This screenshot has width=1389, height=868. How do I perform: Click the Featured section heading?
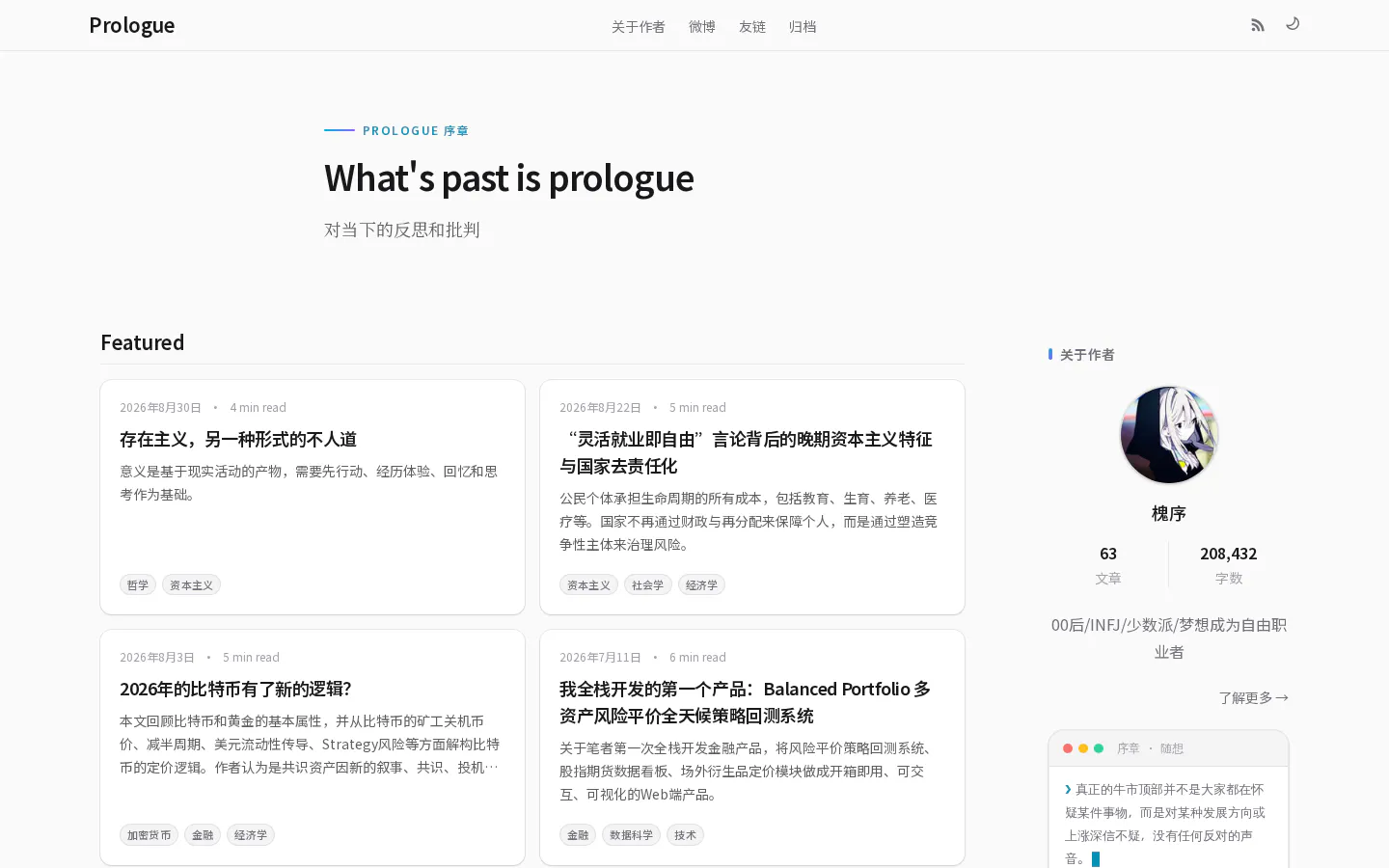143,342
